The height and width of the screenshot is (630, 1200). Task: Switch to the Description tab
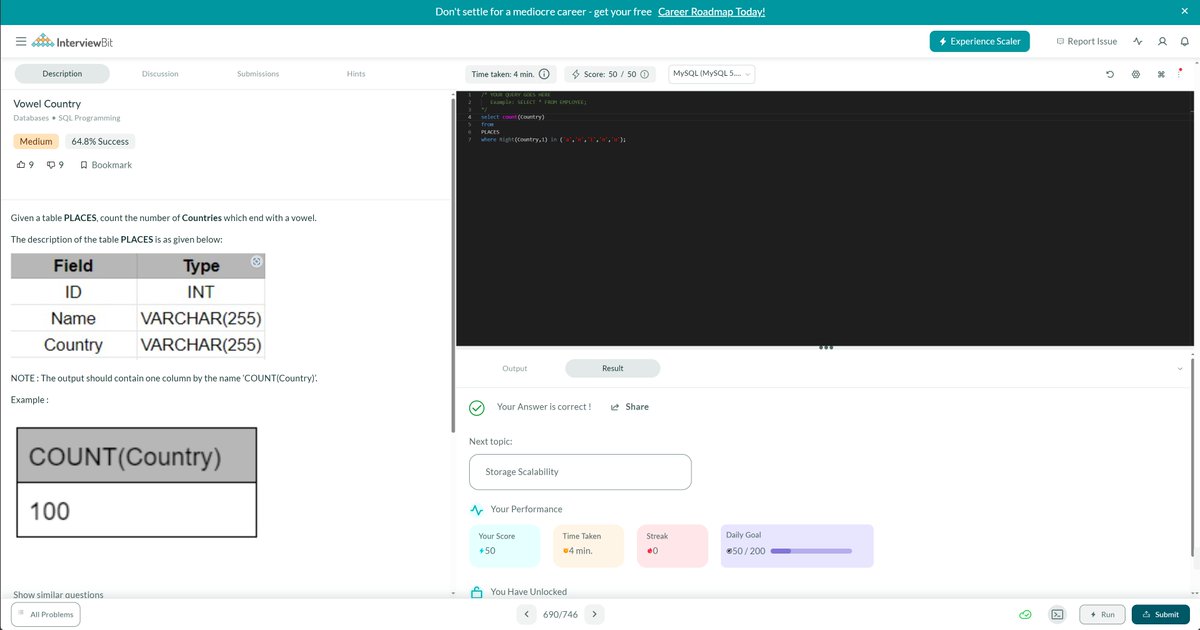click(x=62, y=74)
